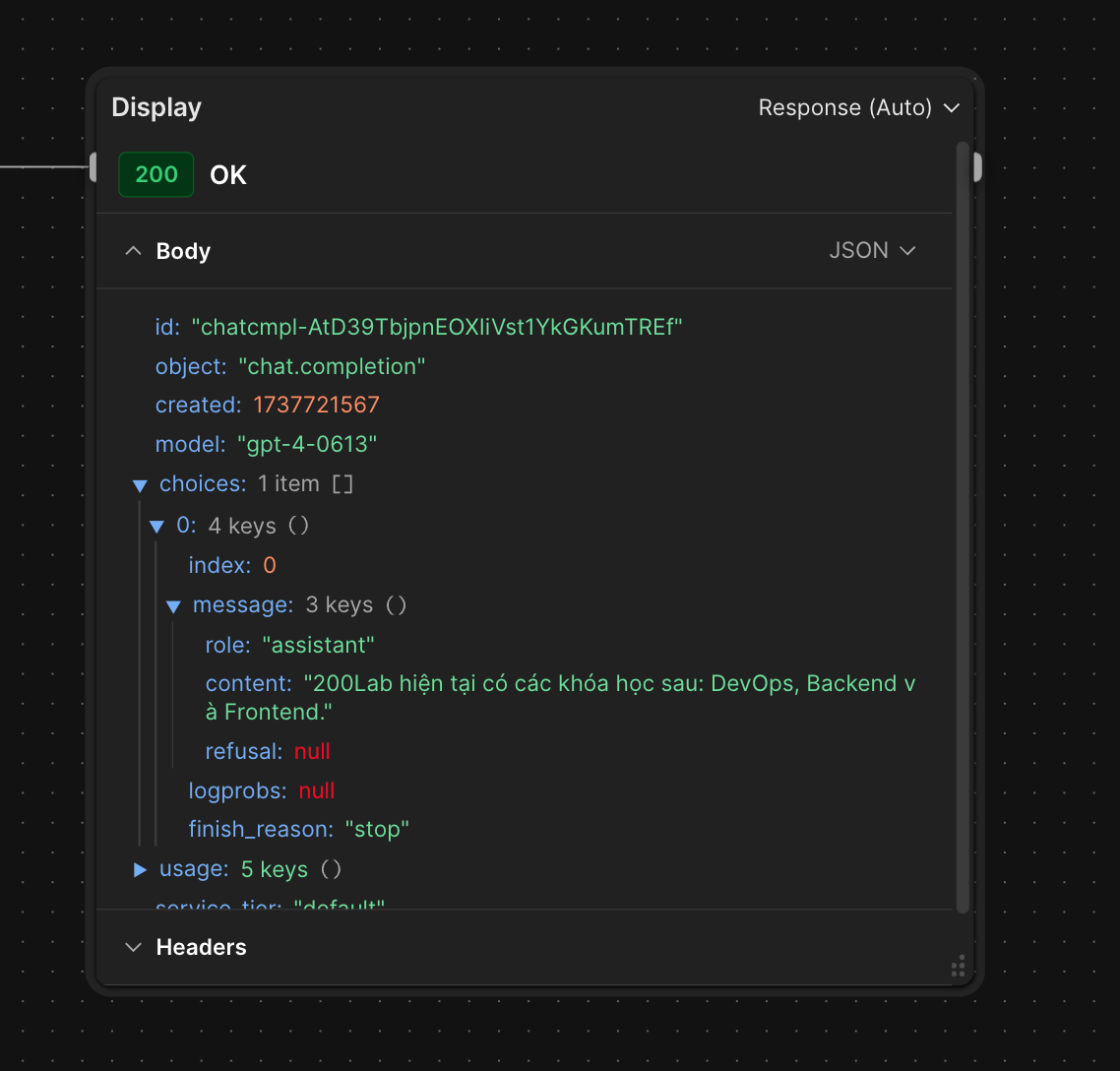1120x1071 pixels.
Task: Click the right output port handle
Action: 977,167
